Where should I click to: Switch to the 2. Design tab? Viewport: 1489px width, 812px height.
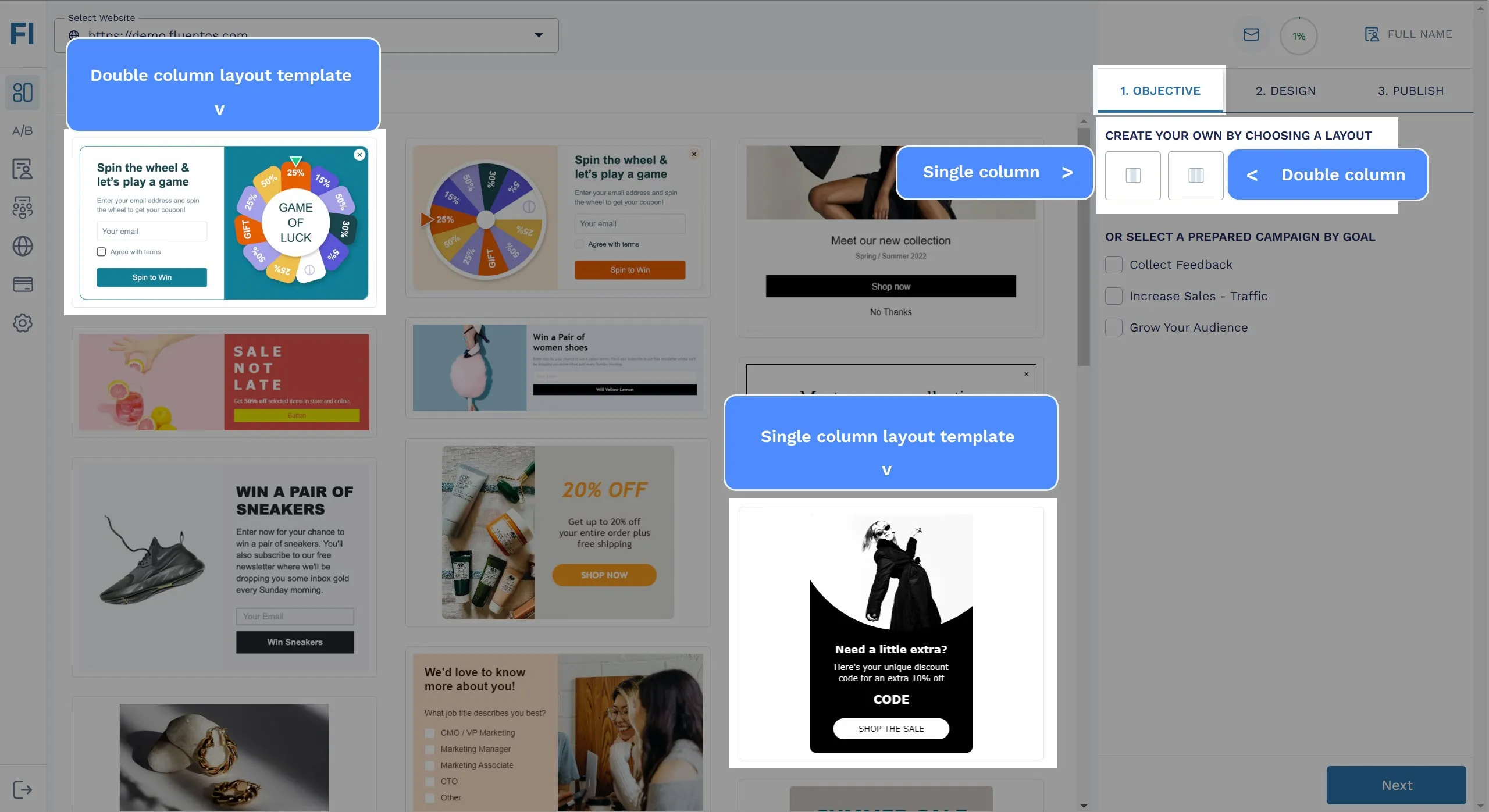[1286, 91]
